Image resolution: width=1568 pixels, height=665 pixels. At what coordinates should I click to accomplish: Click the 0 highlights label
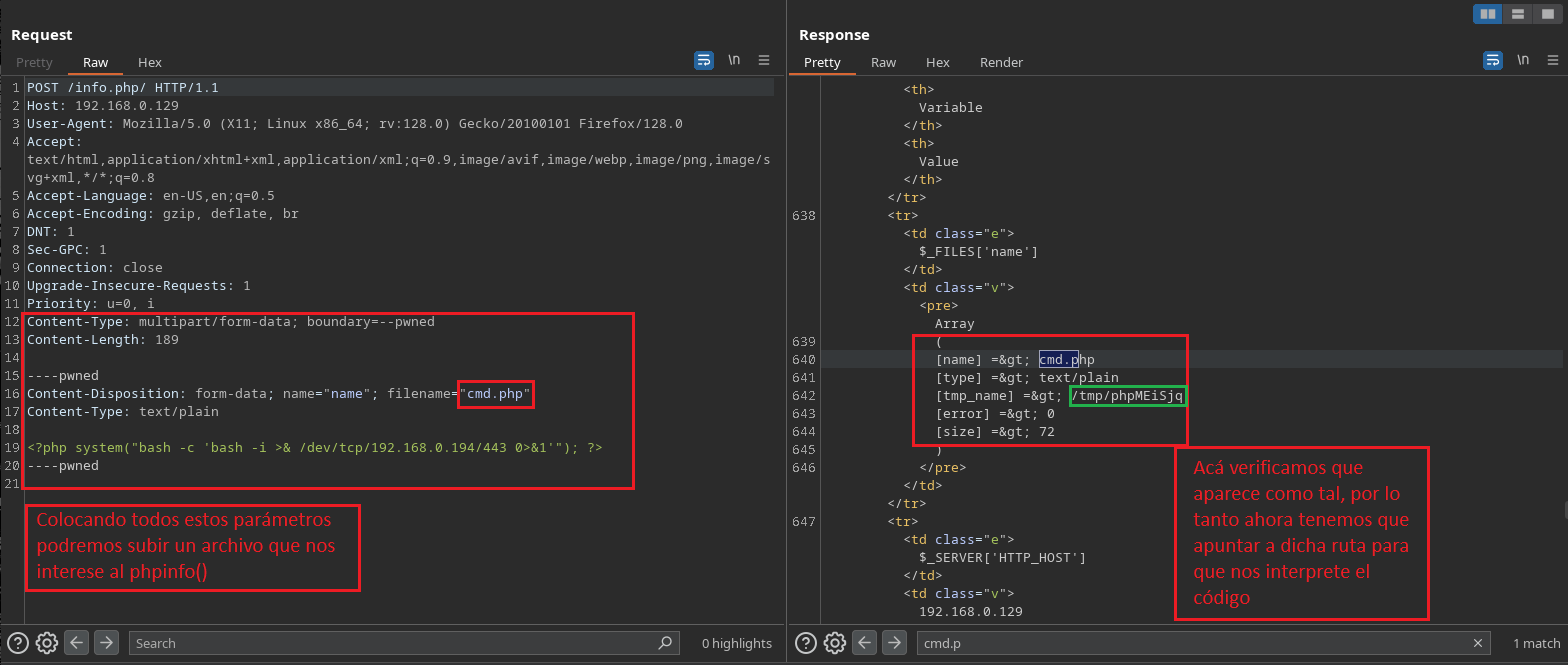[737, 643]
